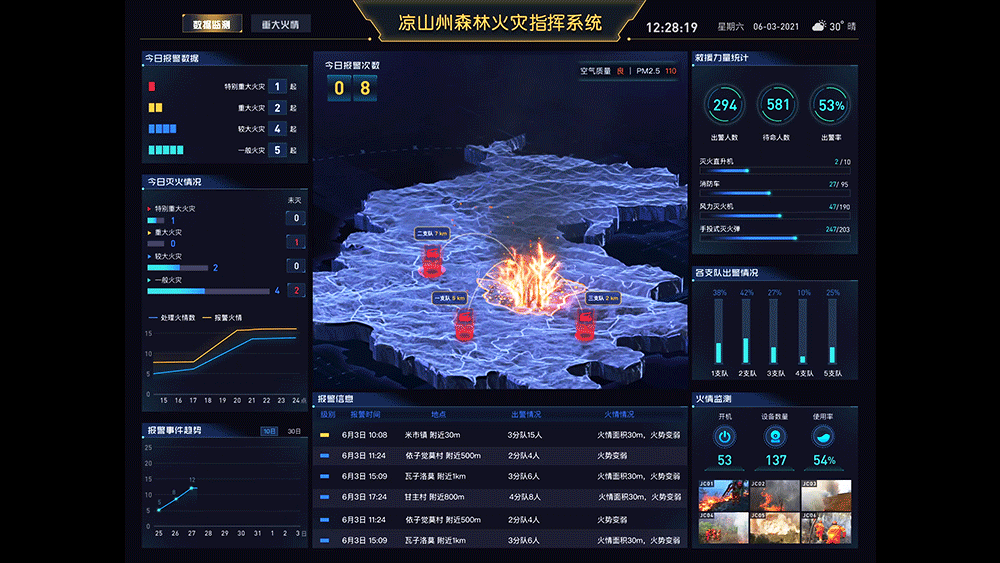Viewport: 1000px width, 563px height.
Task: Click the 12 data point on the trend chart
Action: [192, 488]
